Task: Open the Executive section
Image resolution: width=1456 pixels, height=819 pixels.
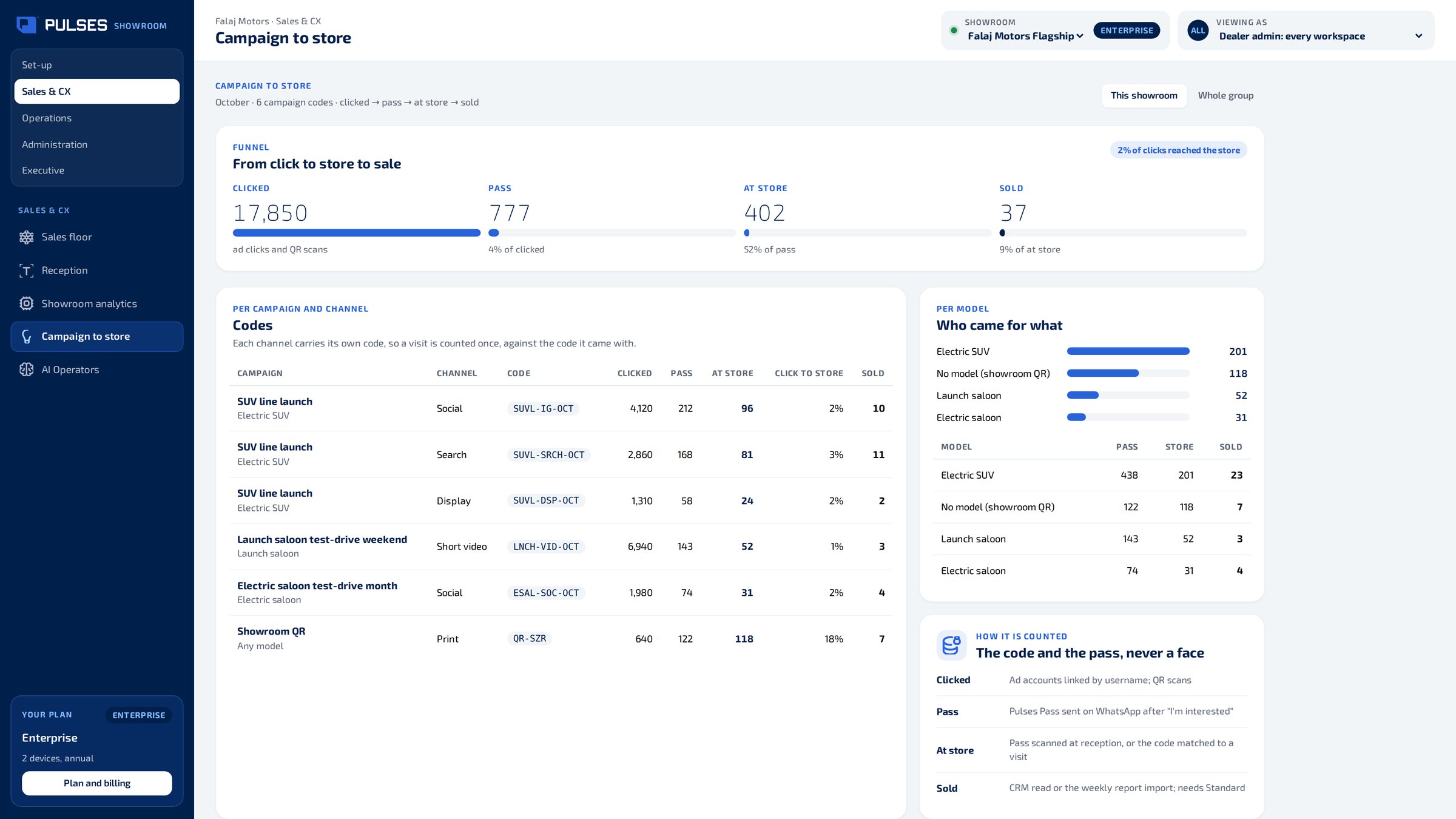Action: pos(97,170)
